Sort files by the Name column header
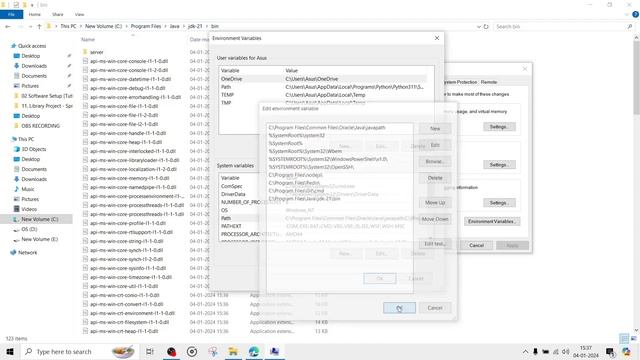The width and height of the screenshot is (640, 360). pyautogui.click(x=88, y=40)
